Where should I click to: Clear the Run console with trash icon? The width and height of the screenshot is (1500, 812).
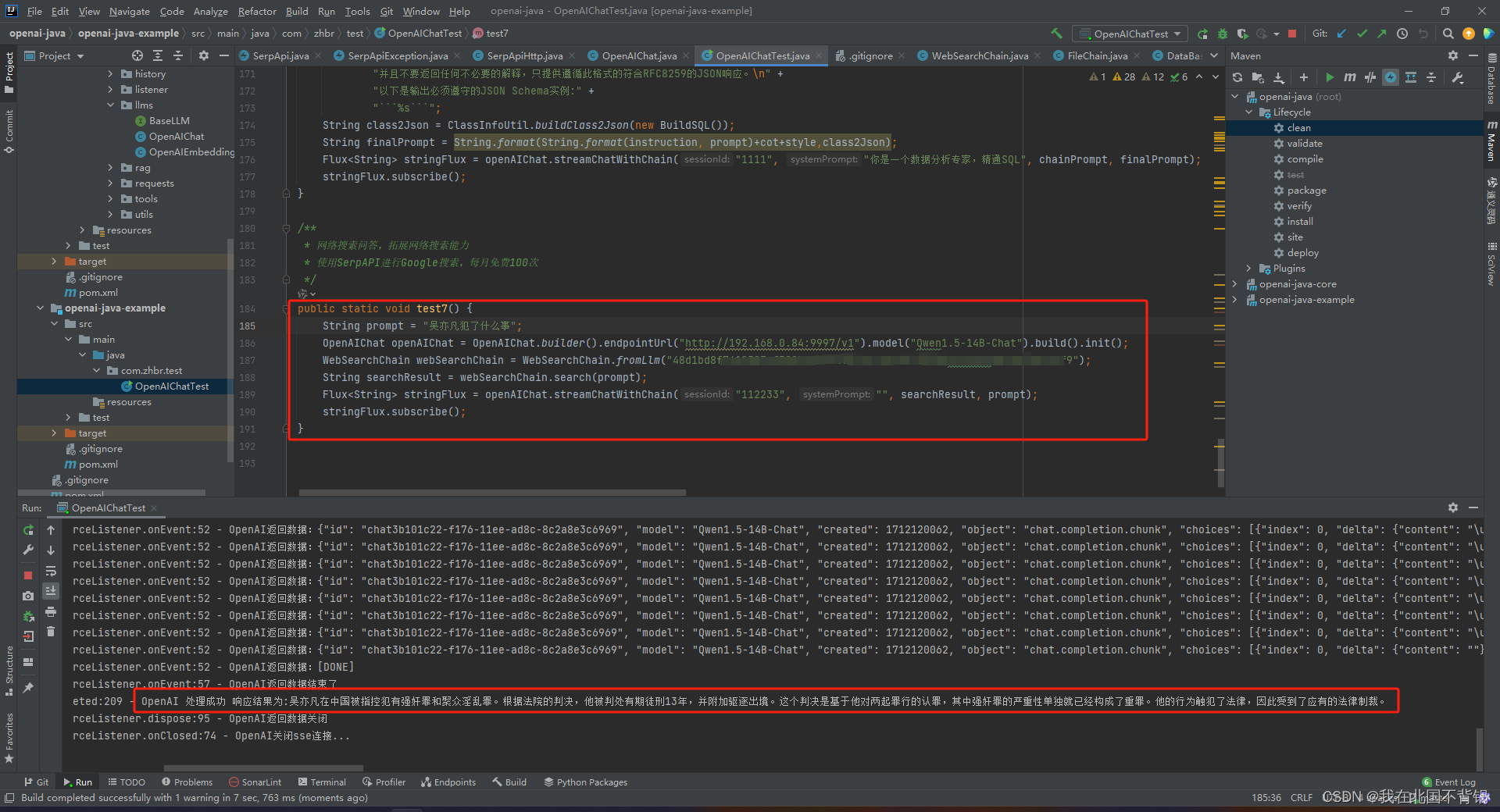coord(51,631)
